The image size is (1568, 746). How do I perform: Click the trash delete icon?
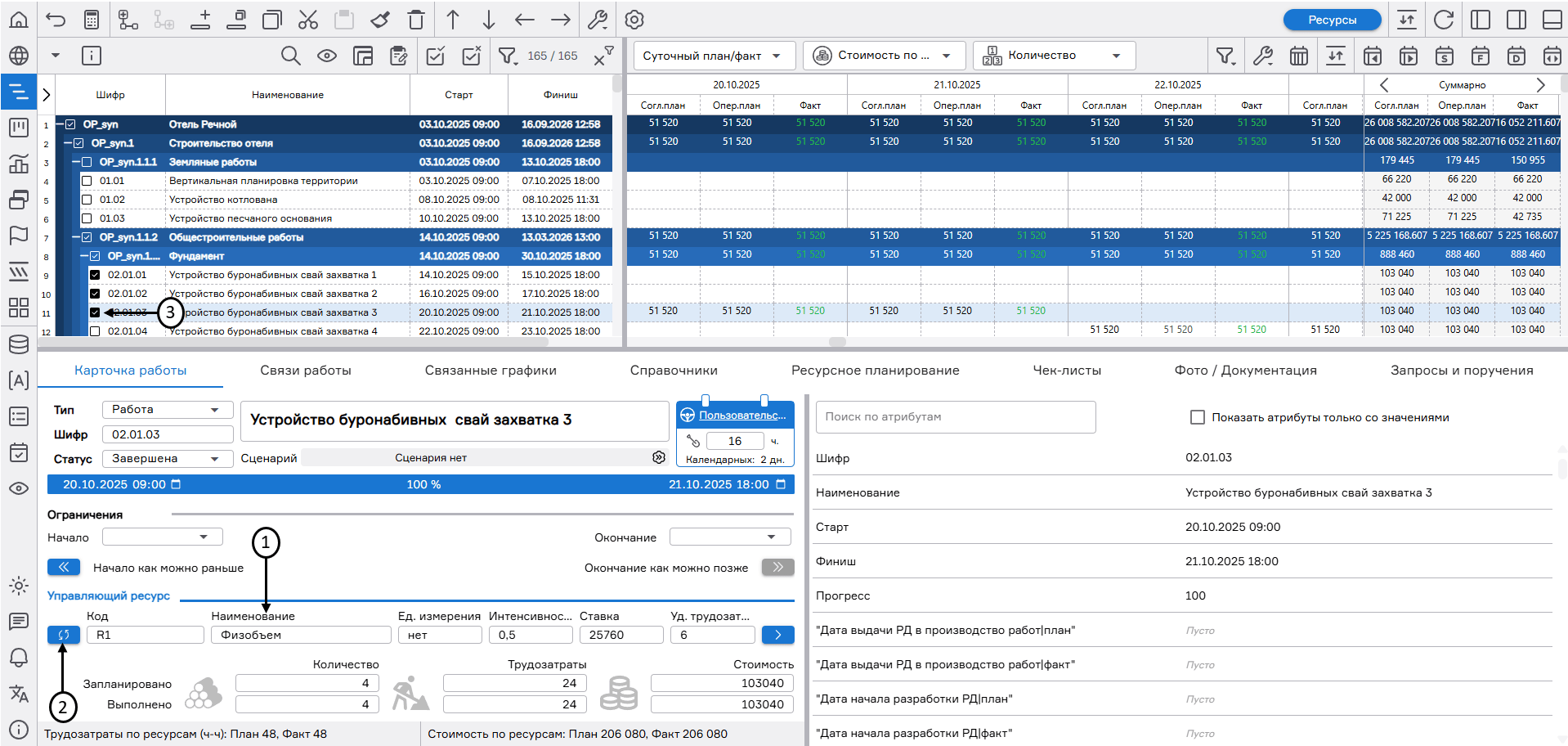416,20
